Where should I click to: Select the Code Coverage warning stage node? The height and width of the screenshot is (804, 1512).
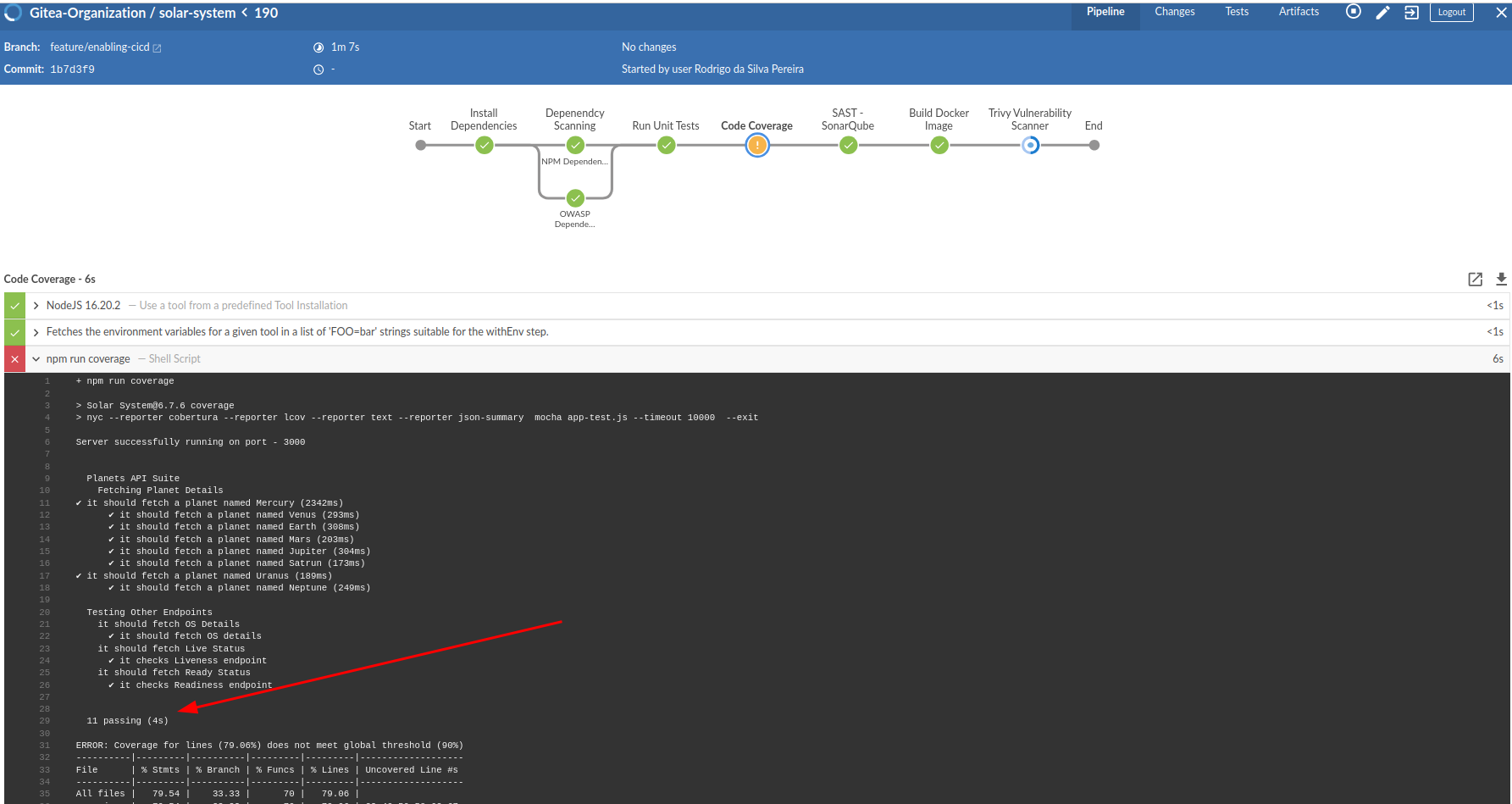click(x=757, y=145)
